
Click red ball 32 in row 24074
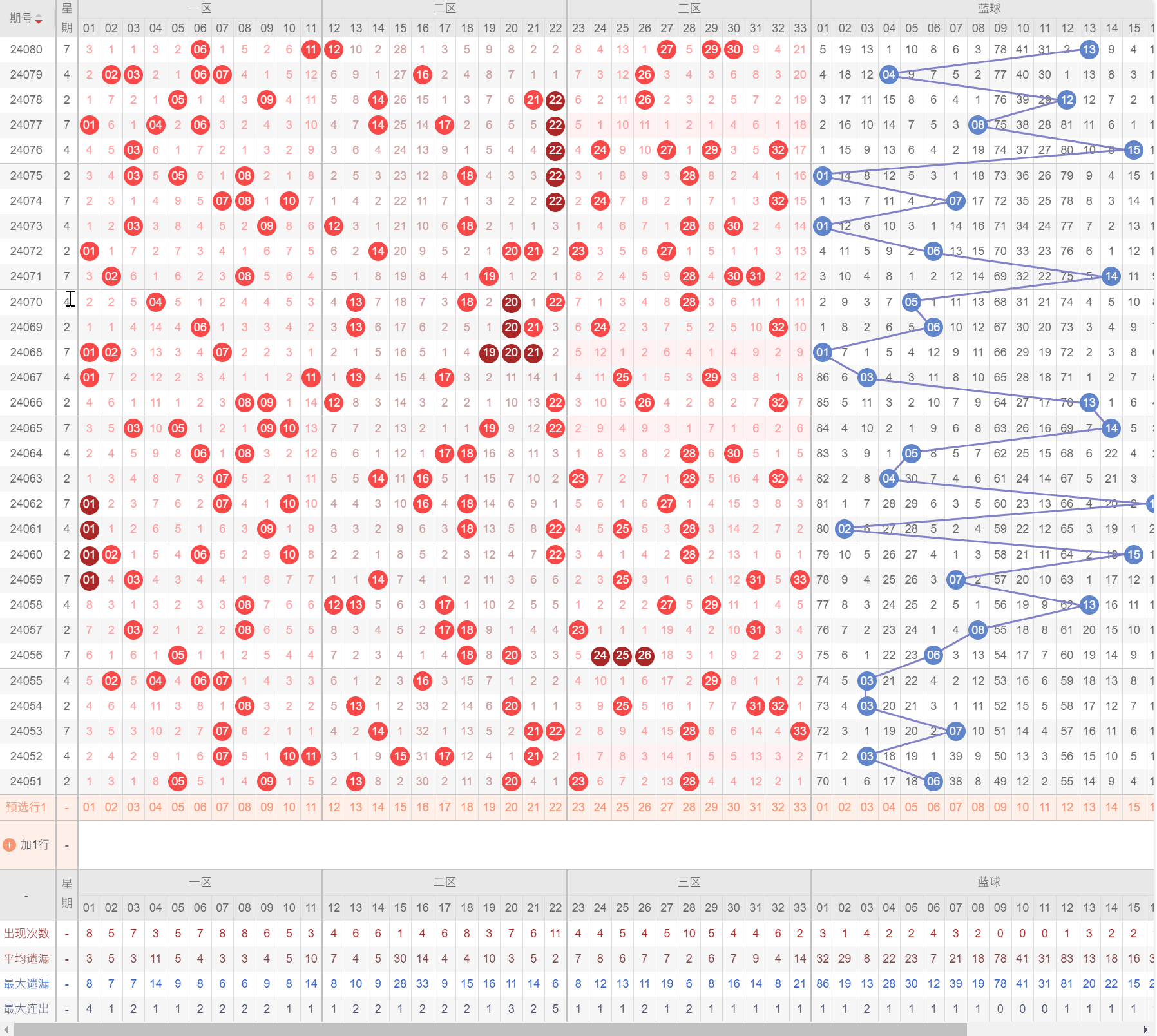(x=778, y=201)
